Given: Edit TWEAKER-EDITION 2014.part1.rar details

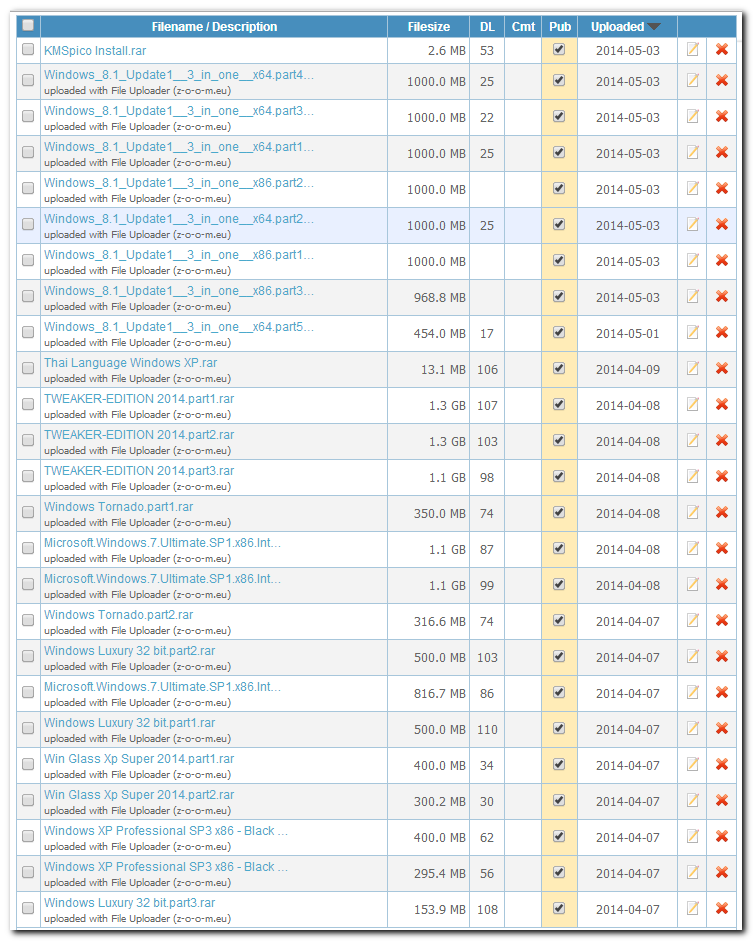Looking at the screenshot, I should coord(692,405).
